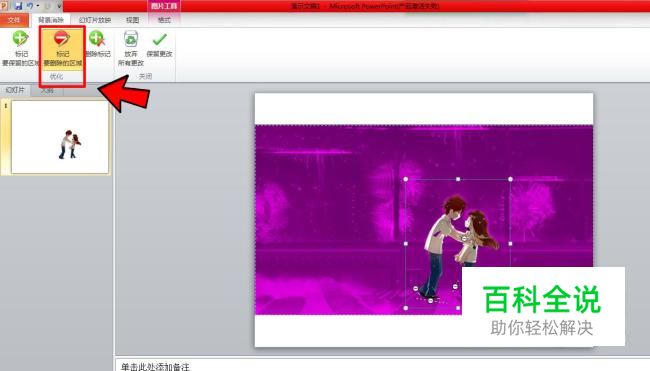This screenshot has height=371, width=650.
Task: Click removal mark between the two characters
Action: (464, 239)
